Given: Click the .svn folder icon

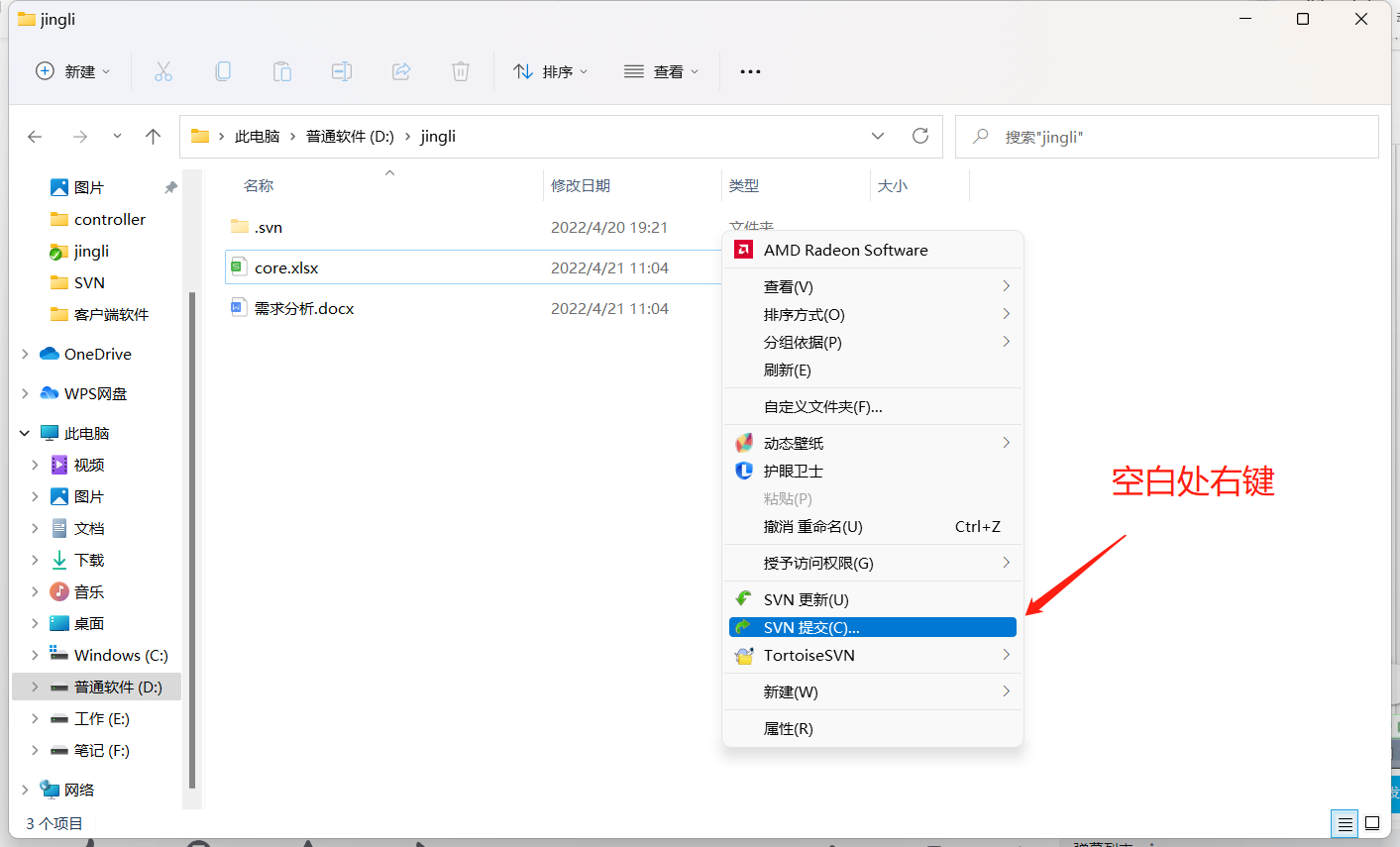Looking at the screenshot, I should pyautogui.click(x=239, y=226).
